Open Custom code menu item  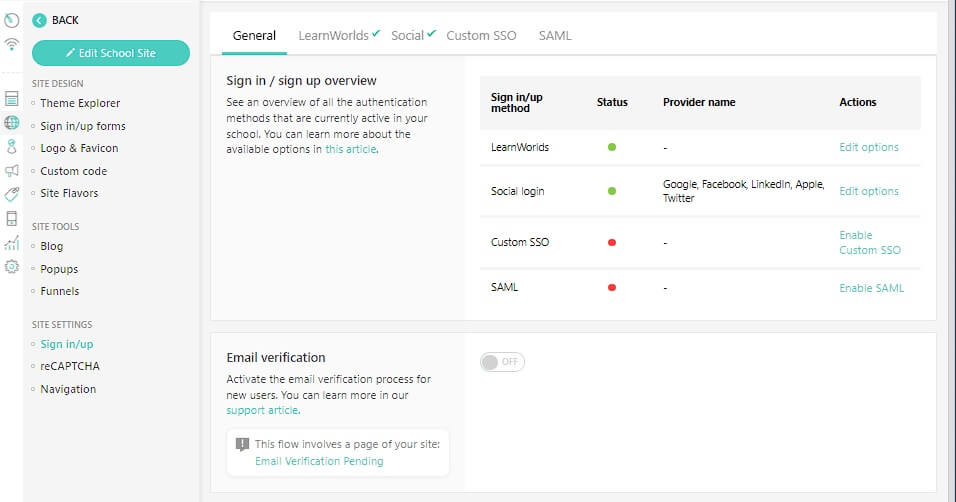click(x=74, y=171)
